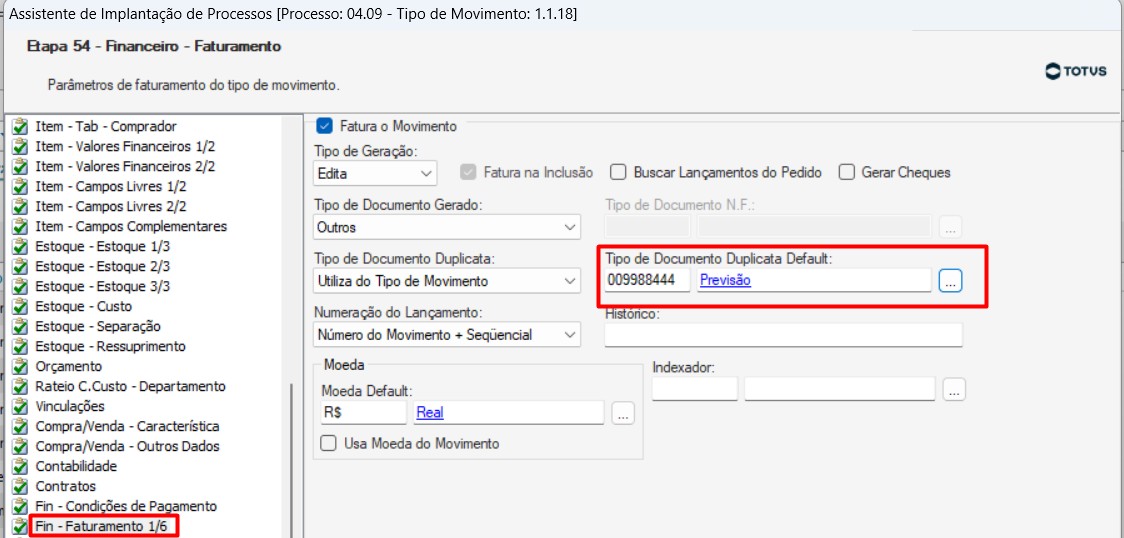Image resolution: width=1124 pixels, height=538 pixels.
Task: Go to Estoque - Estoque 2/3 step
Action: [103, 266]
